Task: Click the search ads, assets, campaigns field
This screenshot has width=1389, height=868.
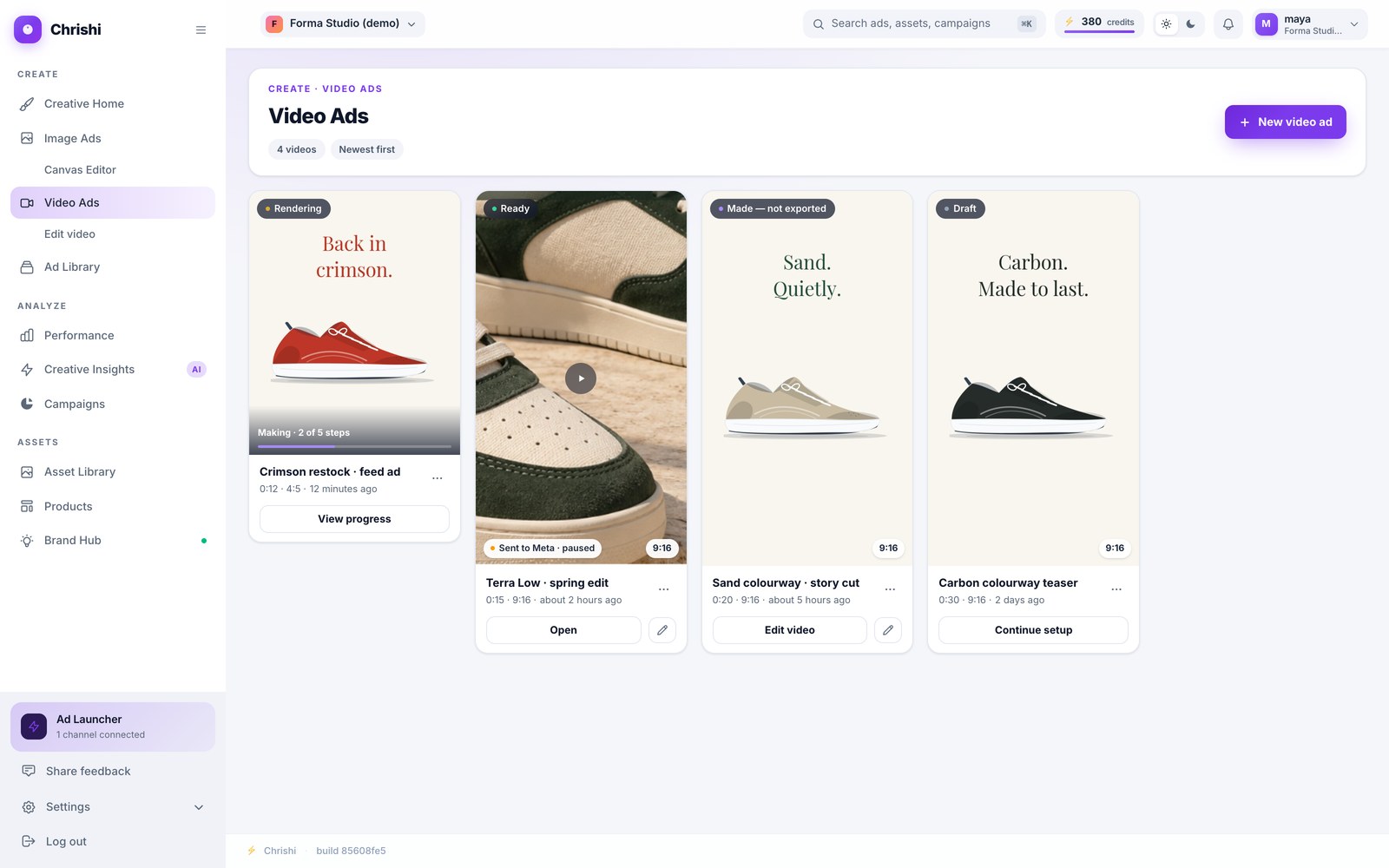Action: pyautogui.click(x=924, y=23)
